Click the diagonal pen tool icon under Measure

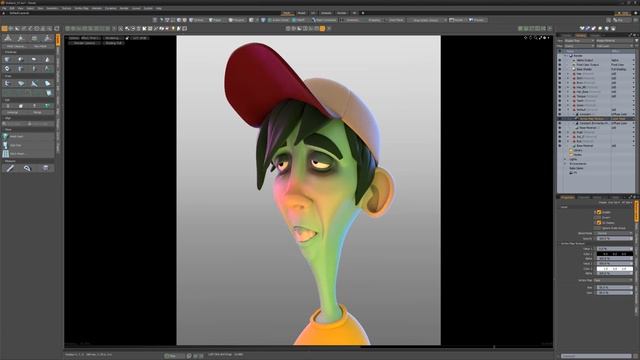pyautogui.click(x=10, y=168)
